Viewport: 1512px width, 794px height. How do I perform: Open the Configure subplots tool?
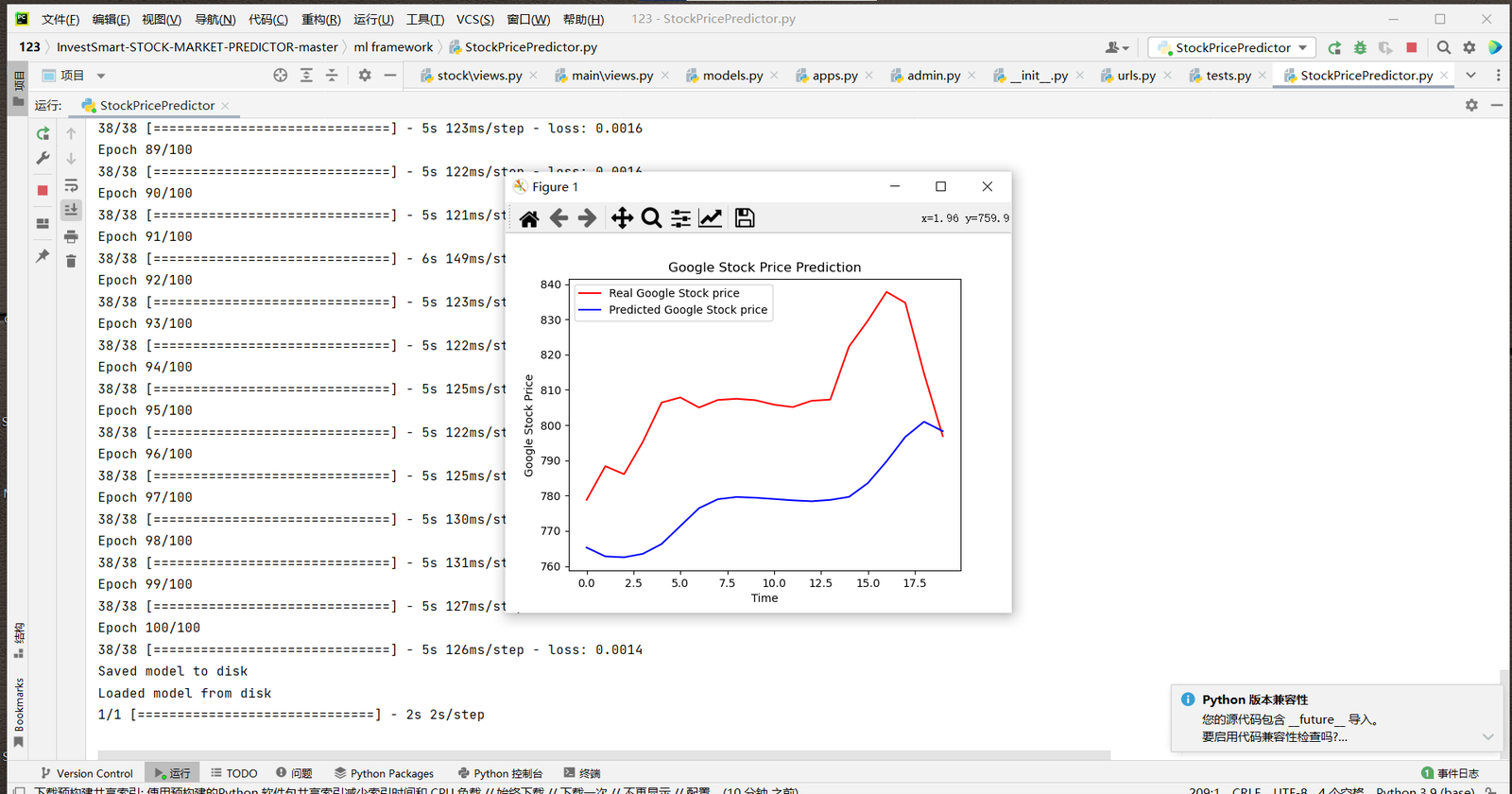coord(680,218)
